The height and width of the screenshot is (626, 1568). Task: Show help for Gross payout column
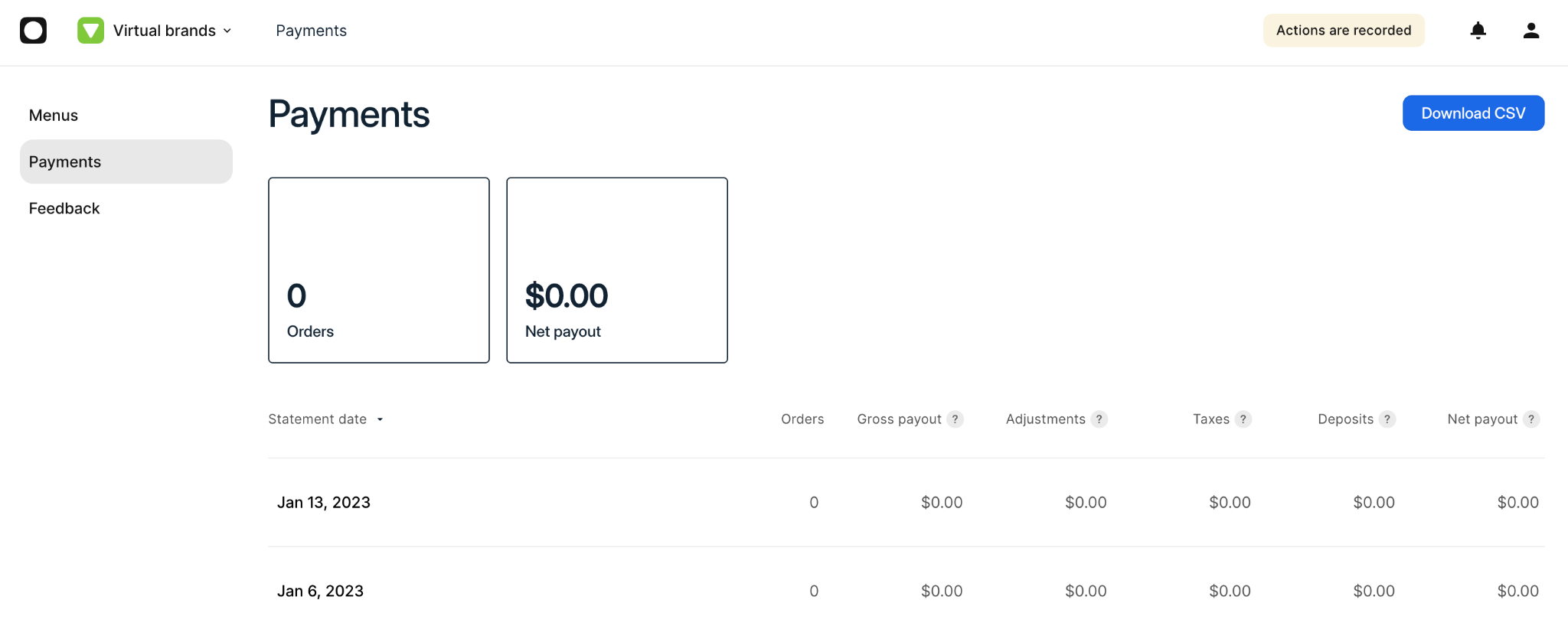point(955,419)
